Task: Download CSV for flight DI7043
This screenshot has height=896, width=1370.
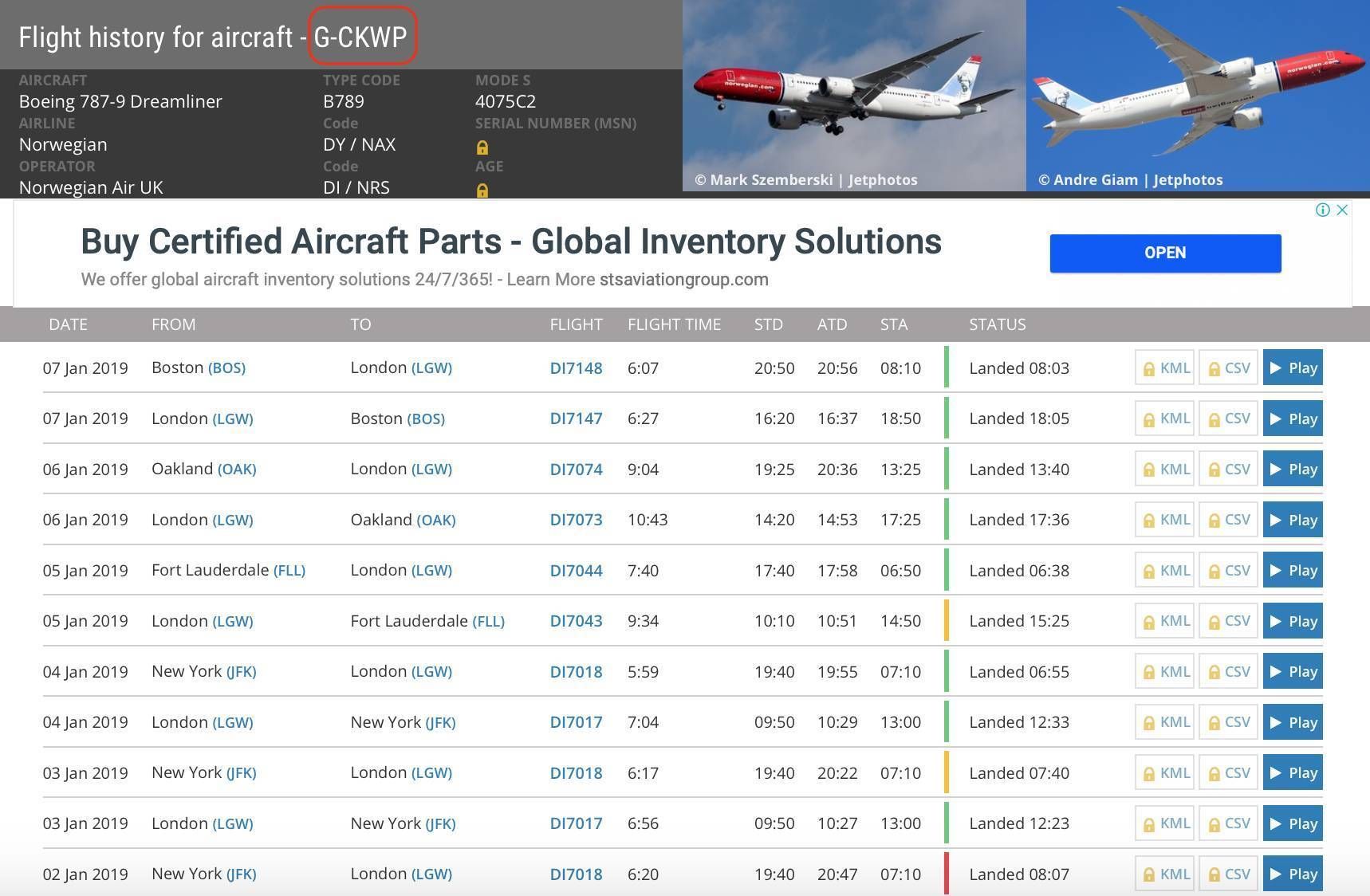Action: tap(1228, 621)
